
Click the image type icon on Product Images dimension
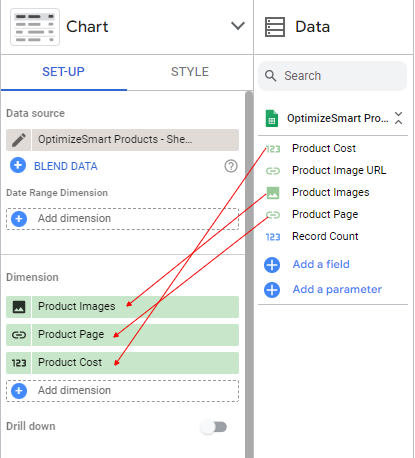pos(19,307)
